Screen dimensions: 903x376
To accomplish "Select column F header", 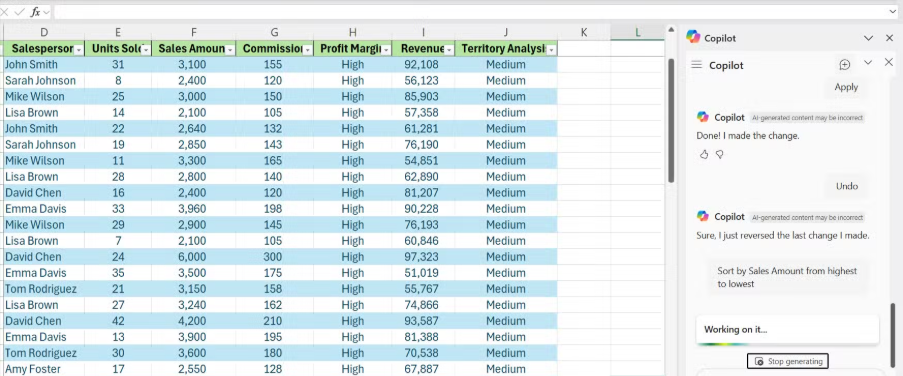I will pos(194,33).
